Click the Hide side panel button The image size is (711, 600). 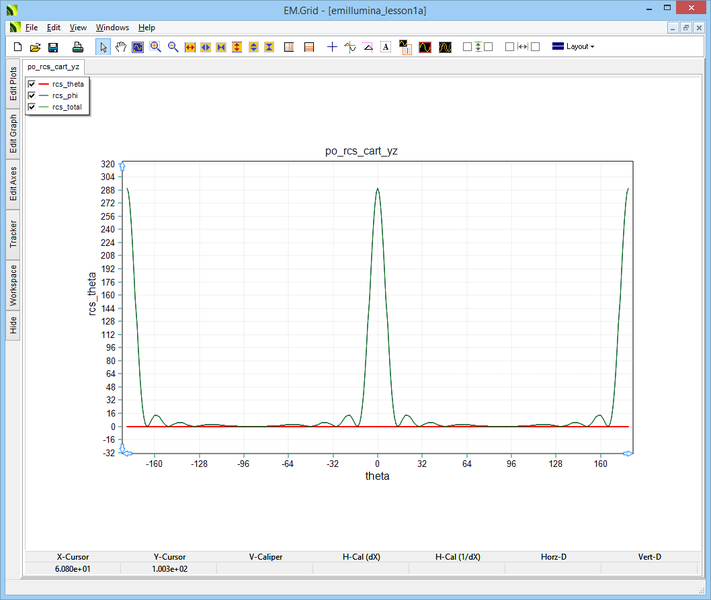pos(13,325)
